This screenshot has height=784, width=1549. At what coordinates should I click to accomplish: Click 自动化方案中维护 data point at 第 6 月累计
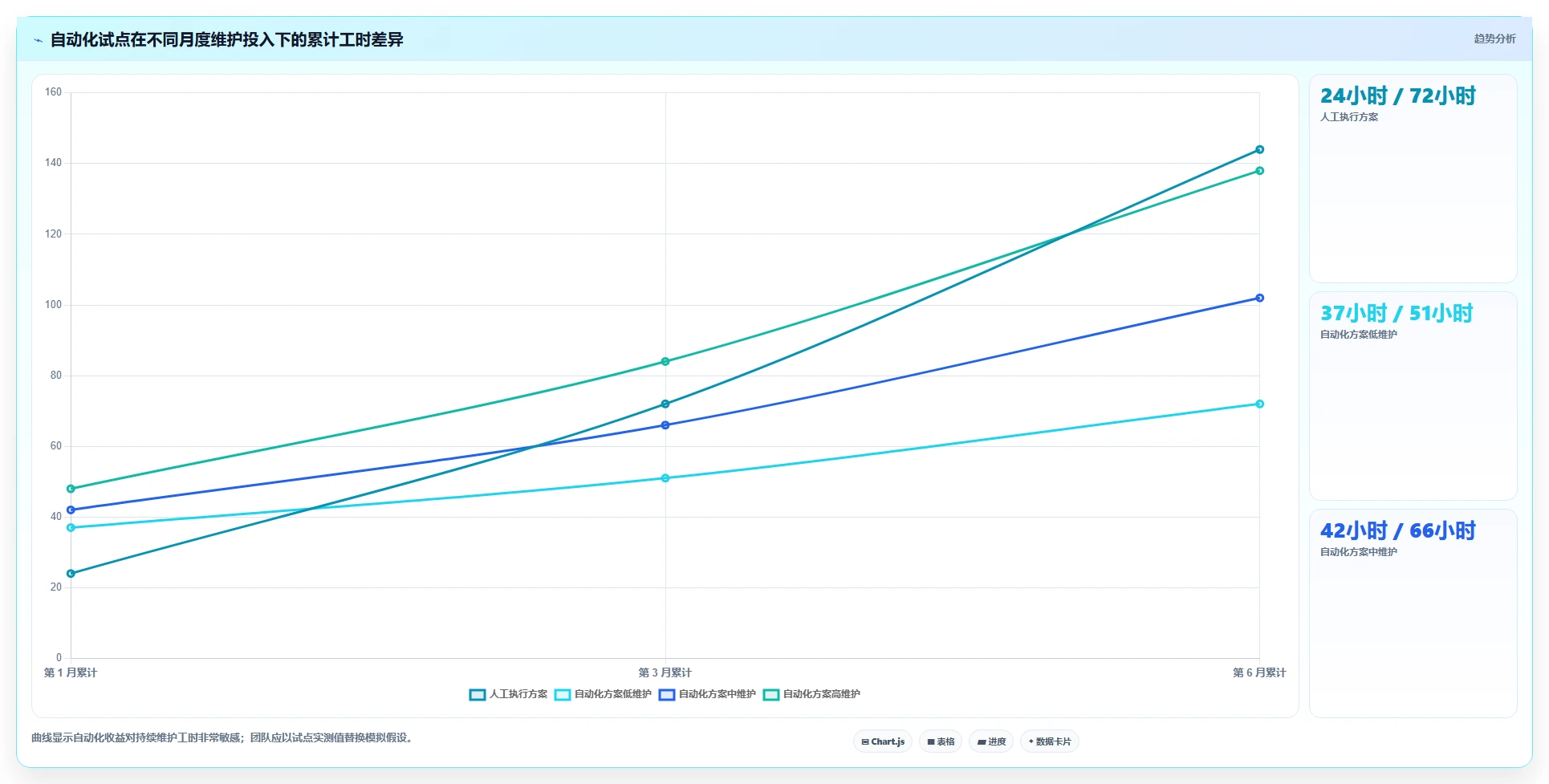(x=1259, y=299)
